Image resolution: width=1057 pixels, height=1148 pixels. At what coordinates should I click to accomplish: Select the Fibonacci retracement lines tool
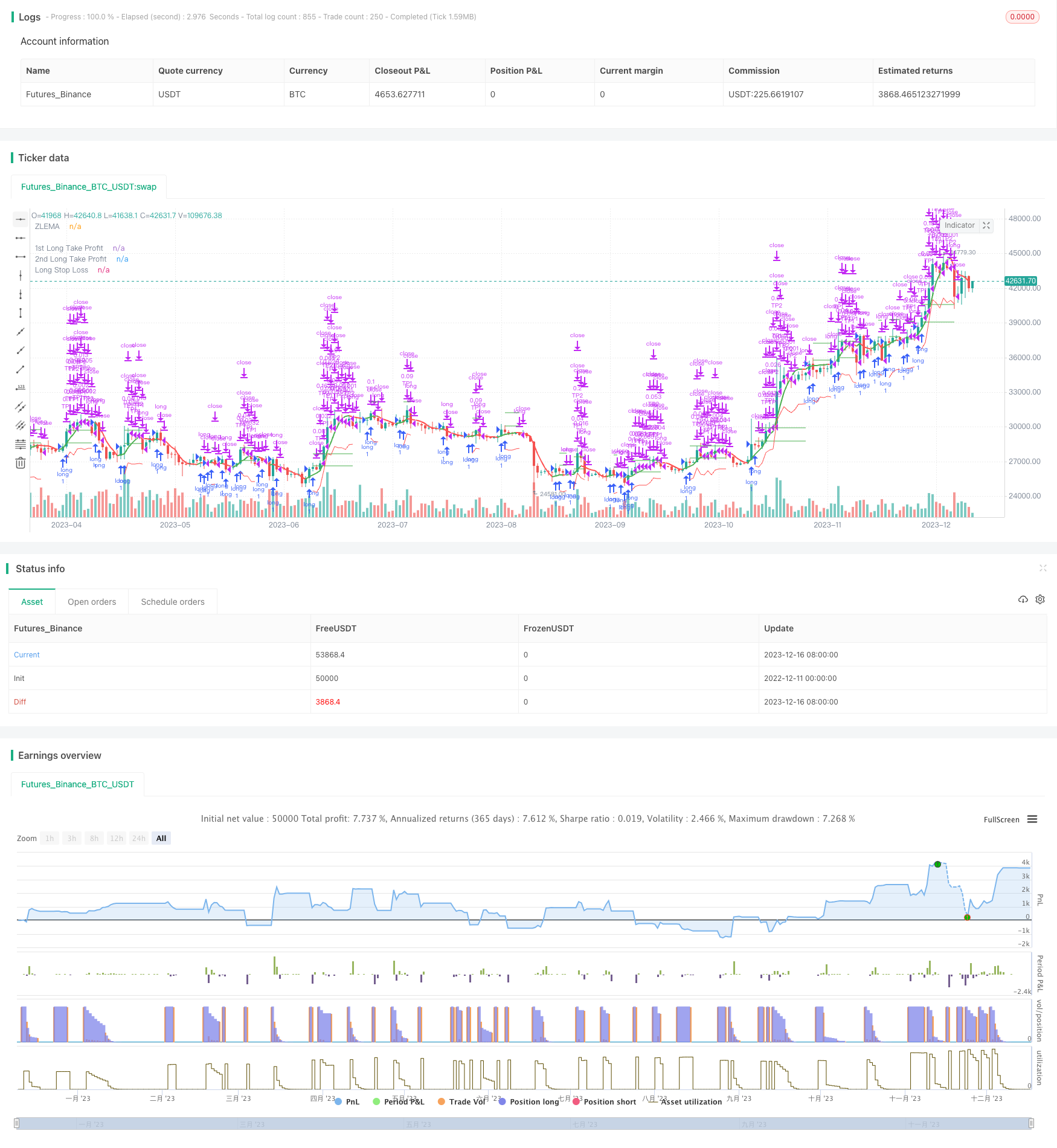coord(21,444)
